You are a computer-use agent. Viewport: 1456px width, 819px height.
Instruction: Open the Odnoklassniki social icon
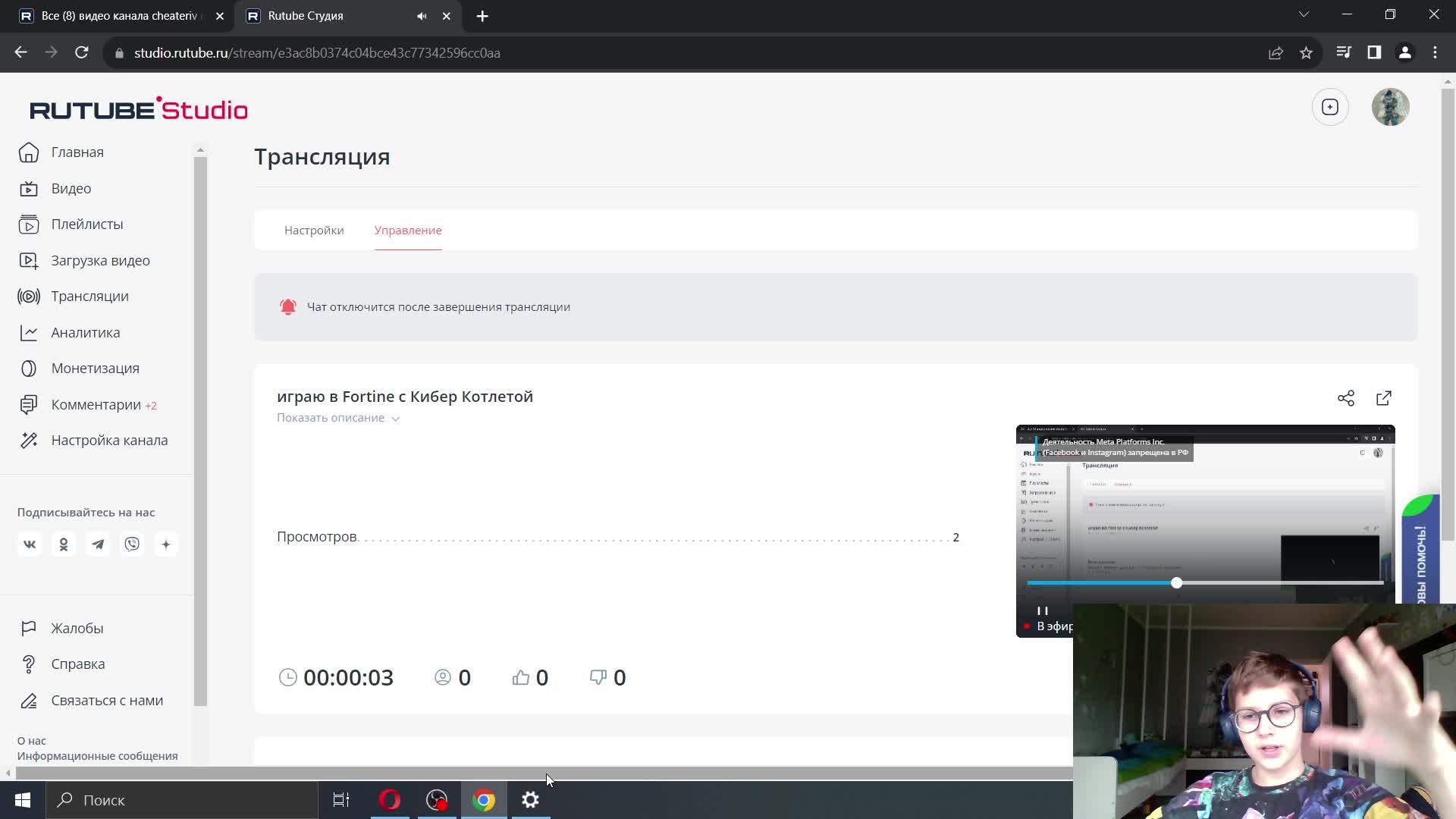64,544
